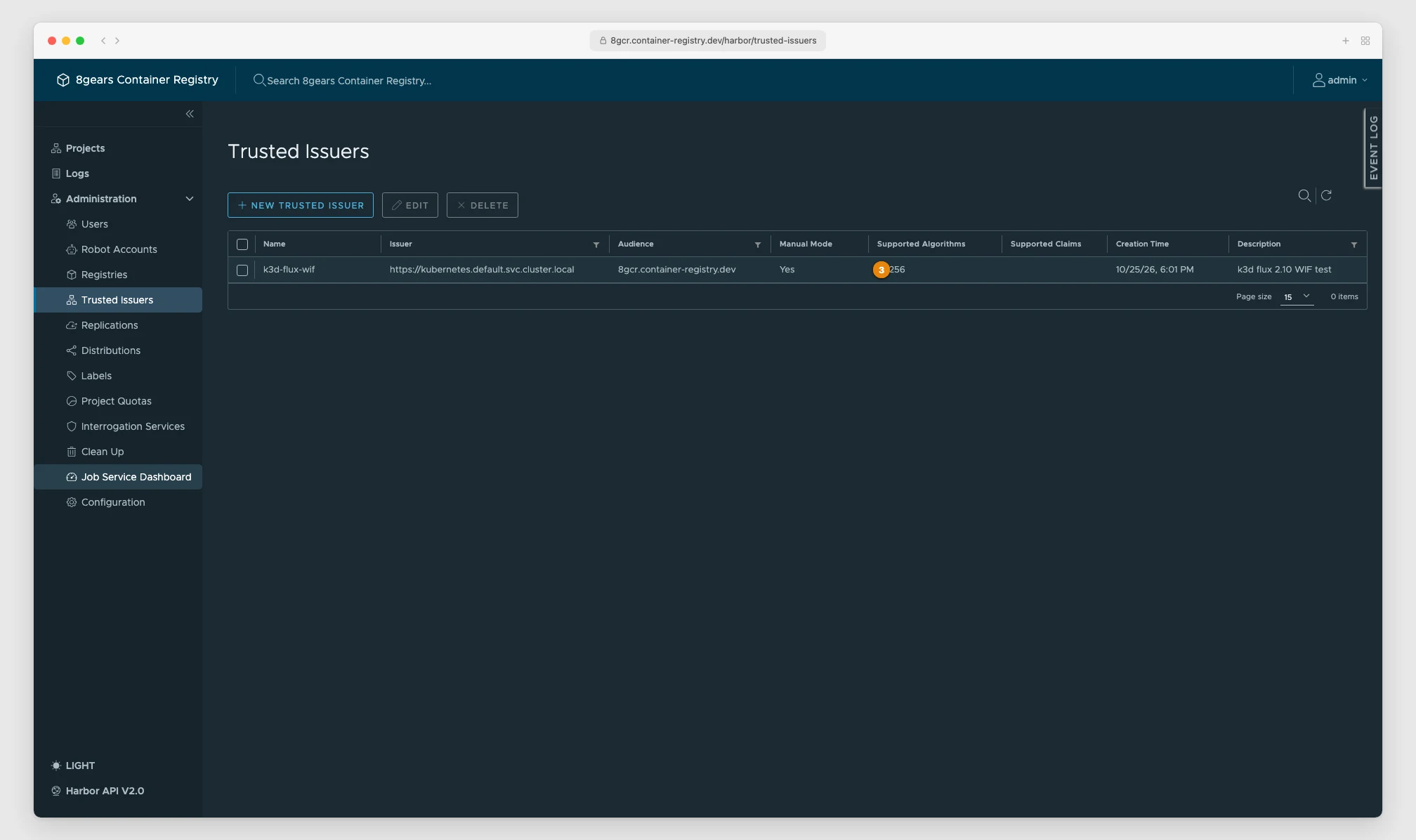Click the Registries cube icon
1416x840 pixels.
[72, 275]
